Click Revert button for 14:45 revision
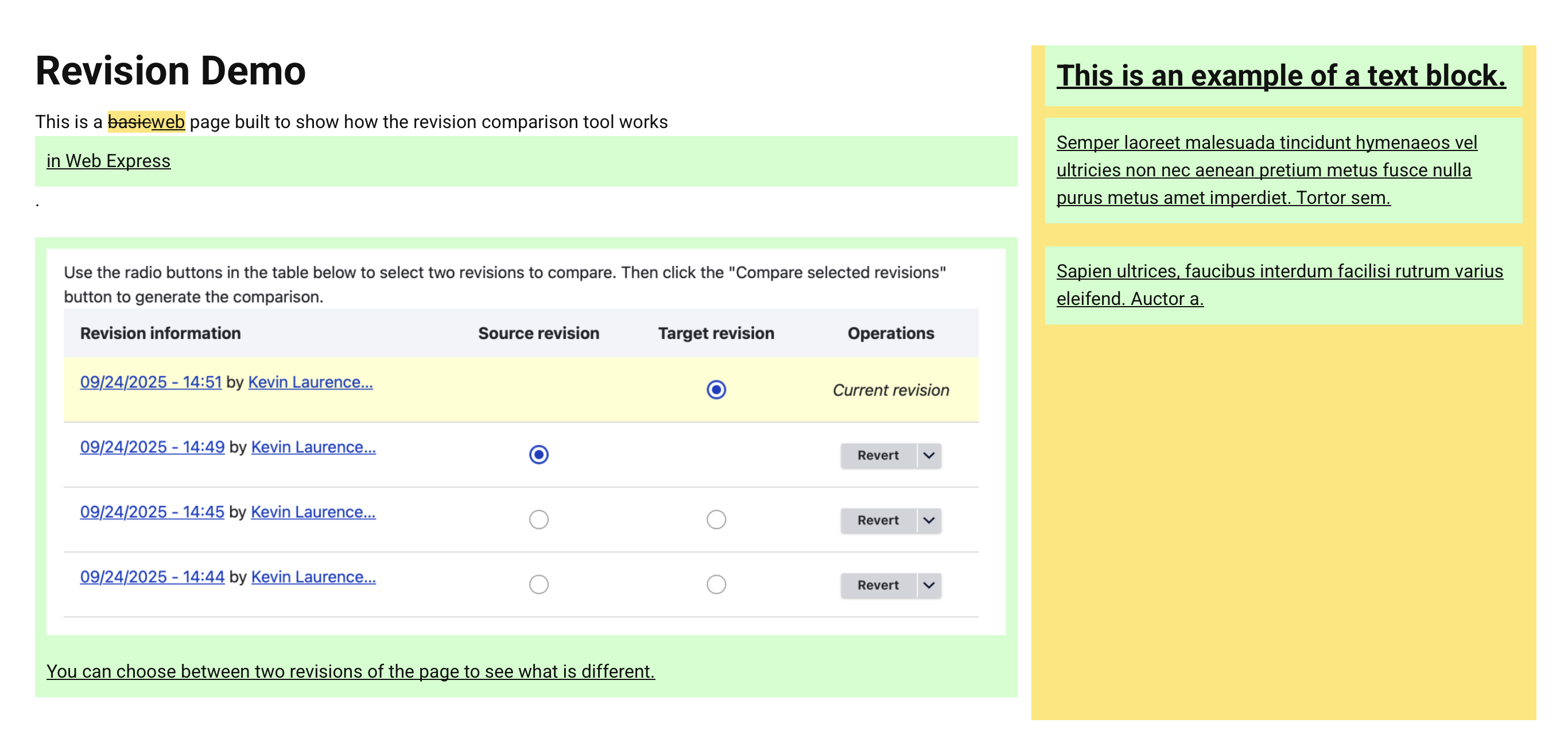Screen dimensions: 1568x742 [x=877, y=520]
